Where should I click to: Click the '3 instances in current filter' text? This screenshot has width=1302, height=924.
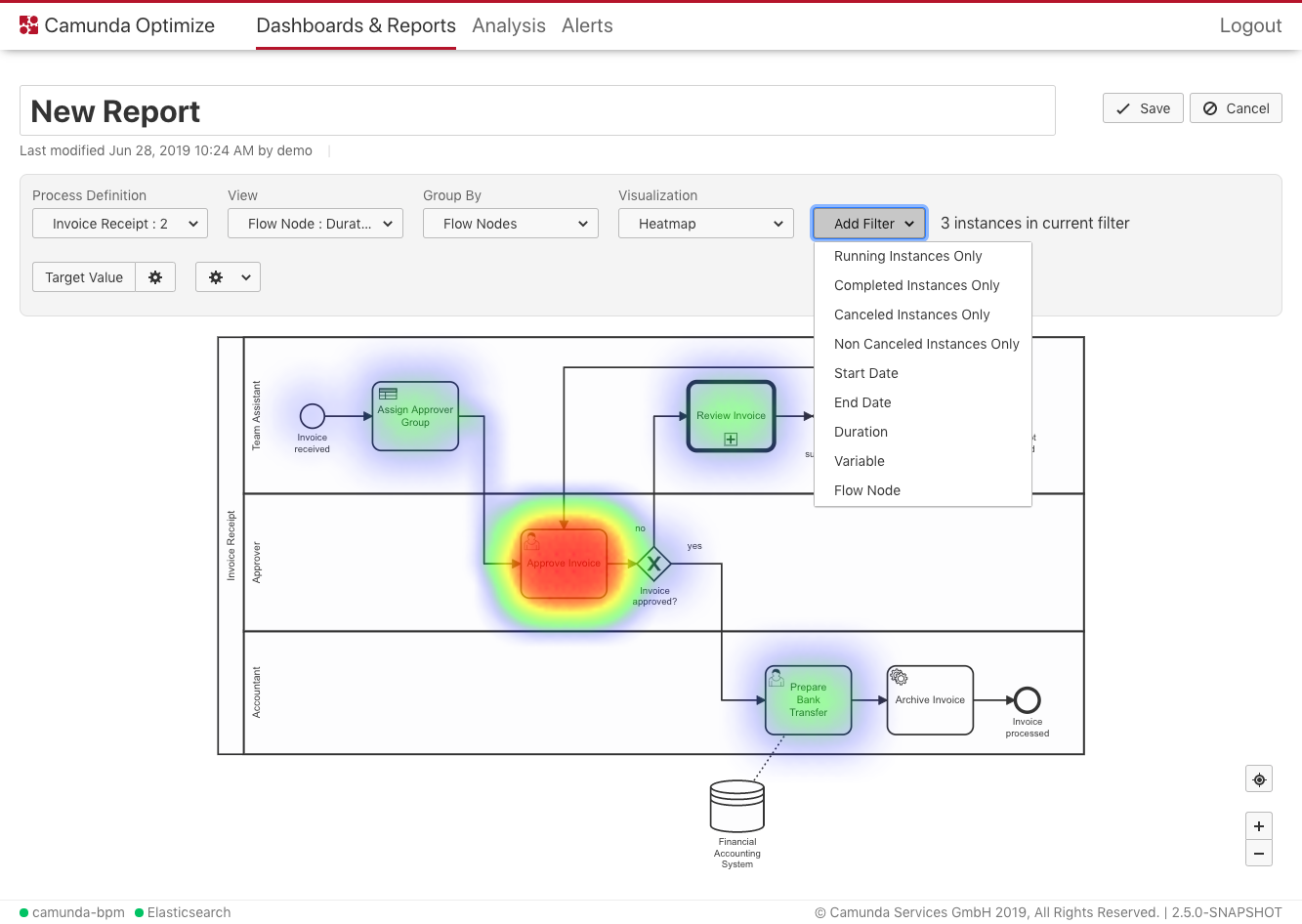[1034, 224]
